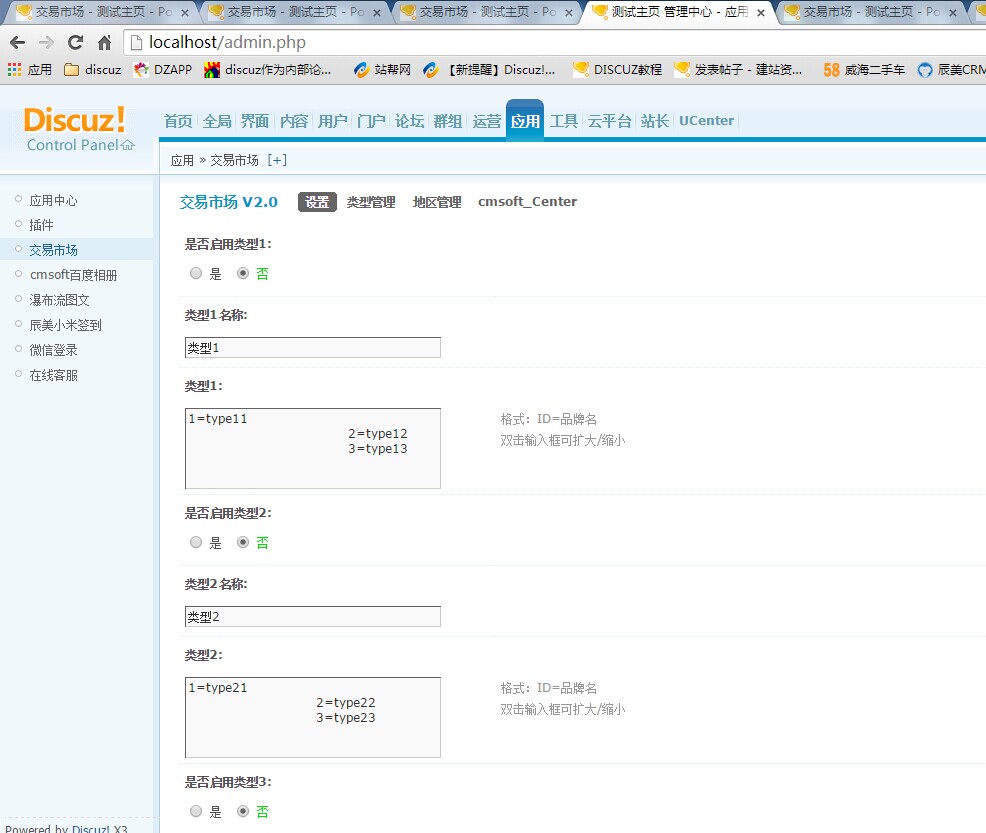Open the 运营 admin menu
This screenshot has height=833, width=986.
point(487,121)
